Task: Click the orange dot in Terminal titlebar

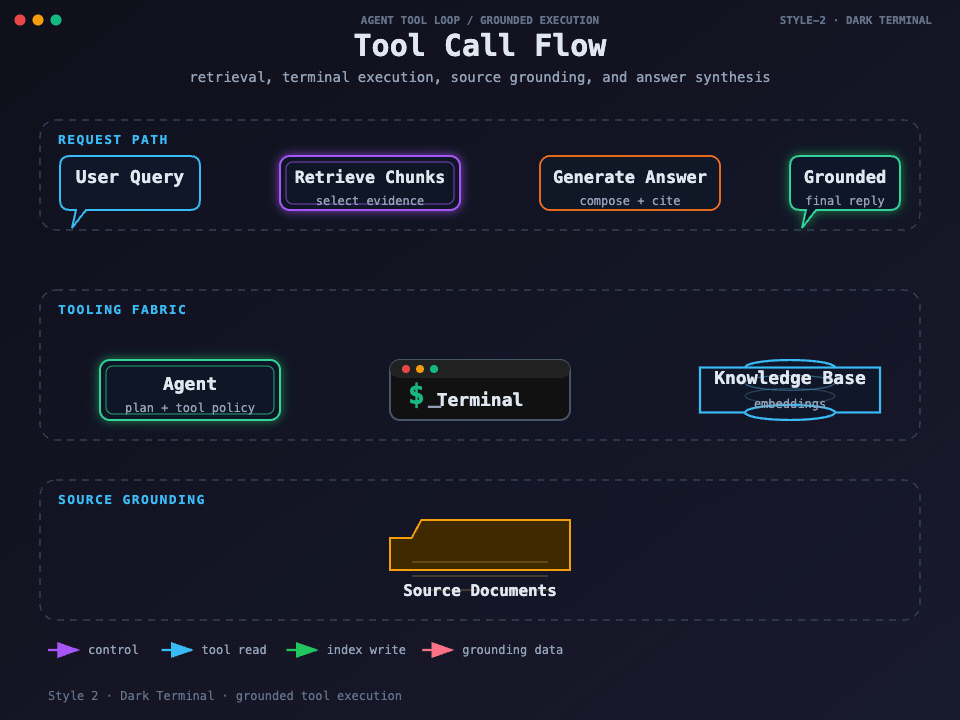Action: pyautogui.click(x=420, y=369)
